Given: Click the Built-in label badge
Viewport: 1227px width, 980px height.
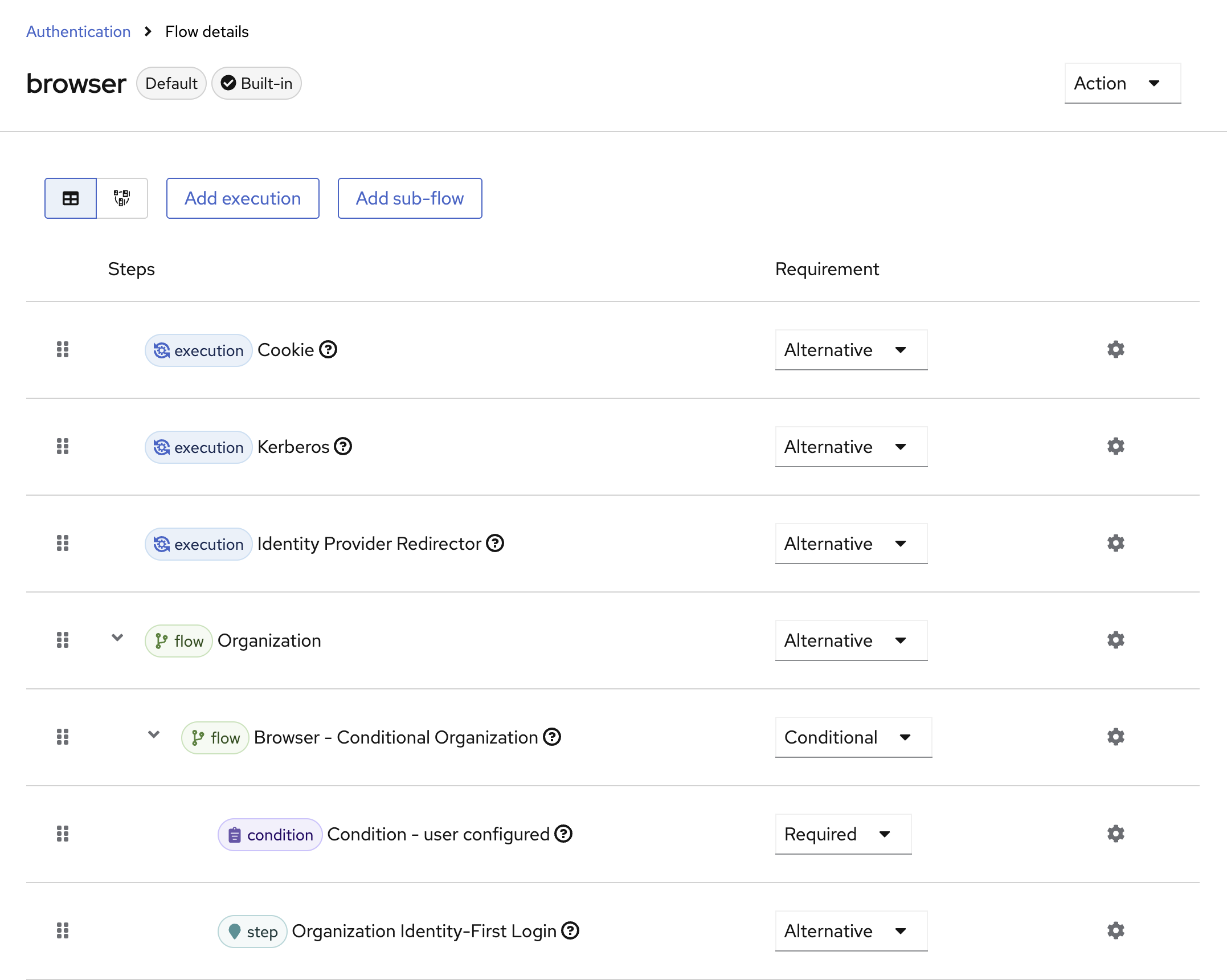Looking at the screenshot, I should click(256, 83).
